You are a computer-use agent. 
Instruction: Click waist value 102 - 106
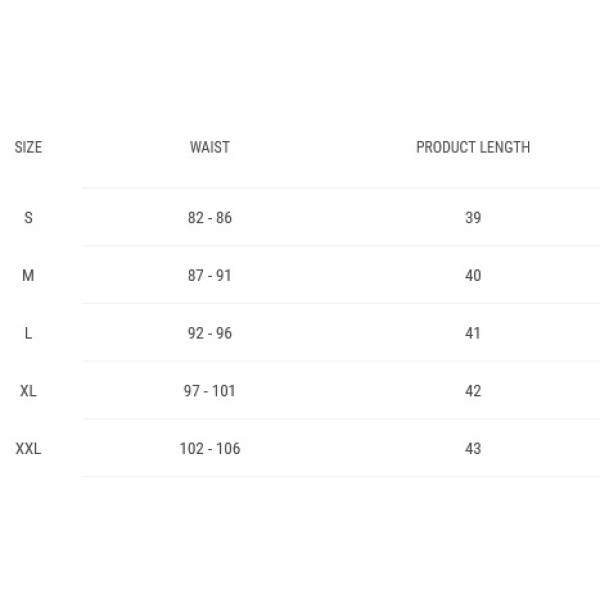pyautogui.click(x=210, y=449)
